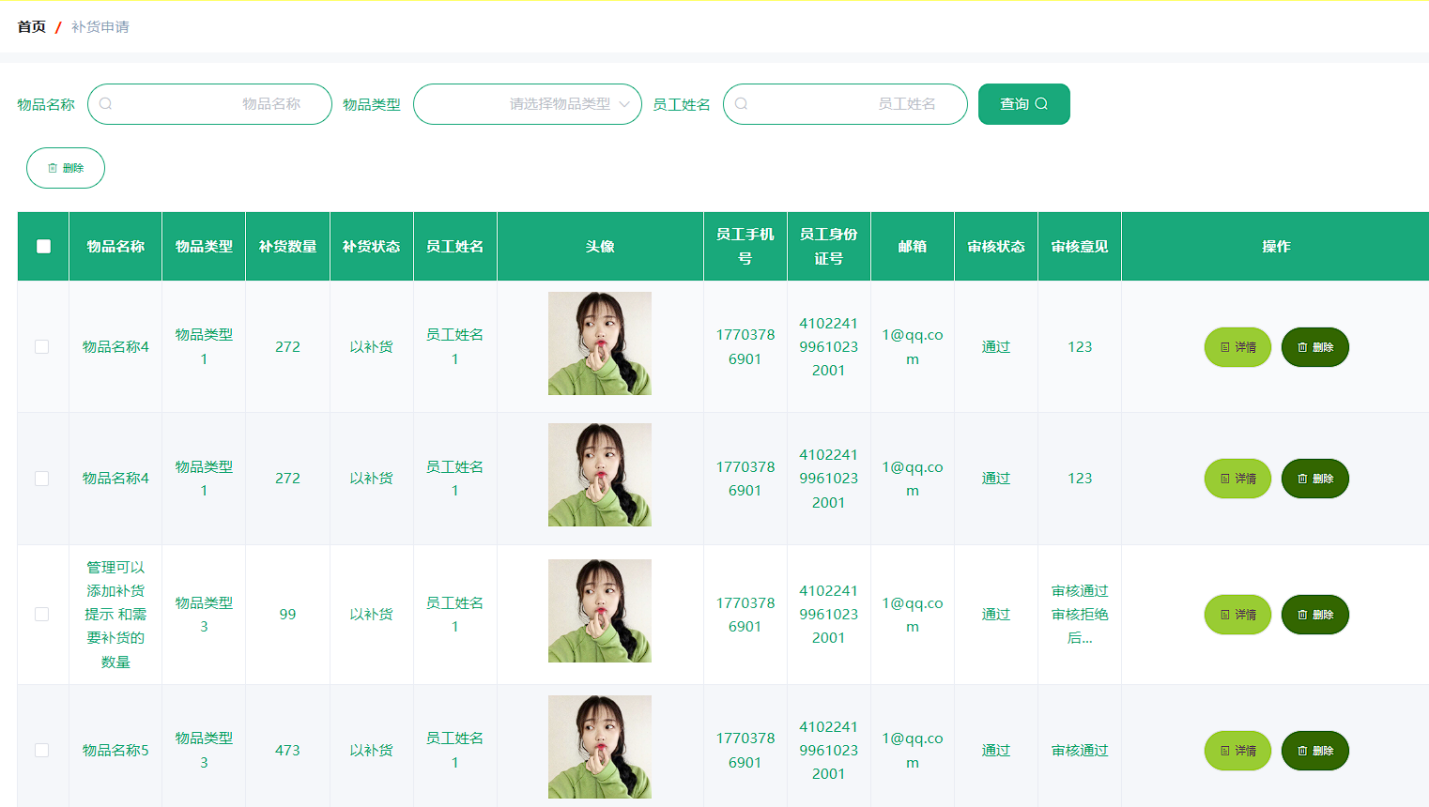Open 详情 for the first 物品名称4 row
1429x807 pixels.
pos(1237,347)
